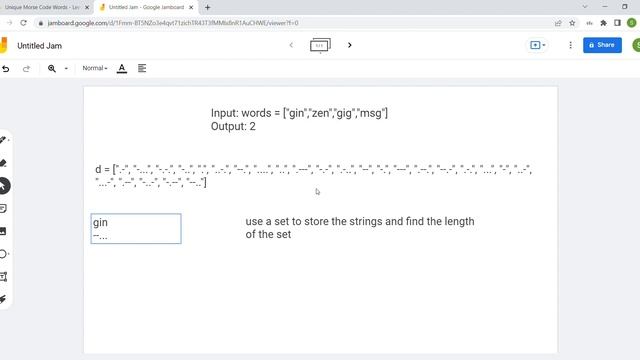Select the Text box tool
The width and height of the screenshot is (640, 360).
[x=4, y=277]
